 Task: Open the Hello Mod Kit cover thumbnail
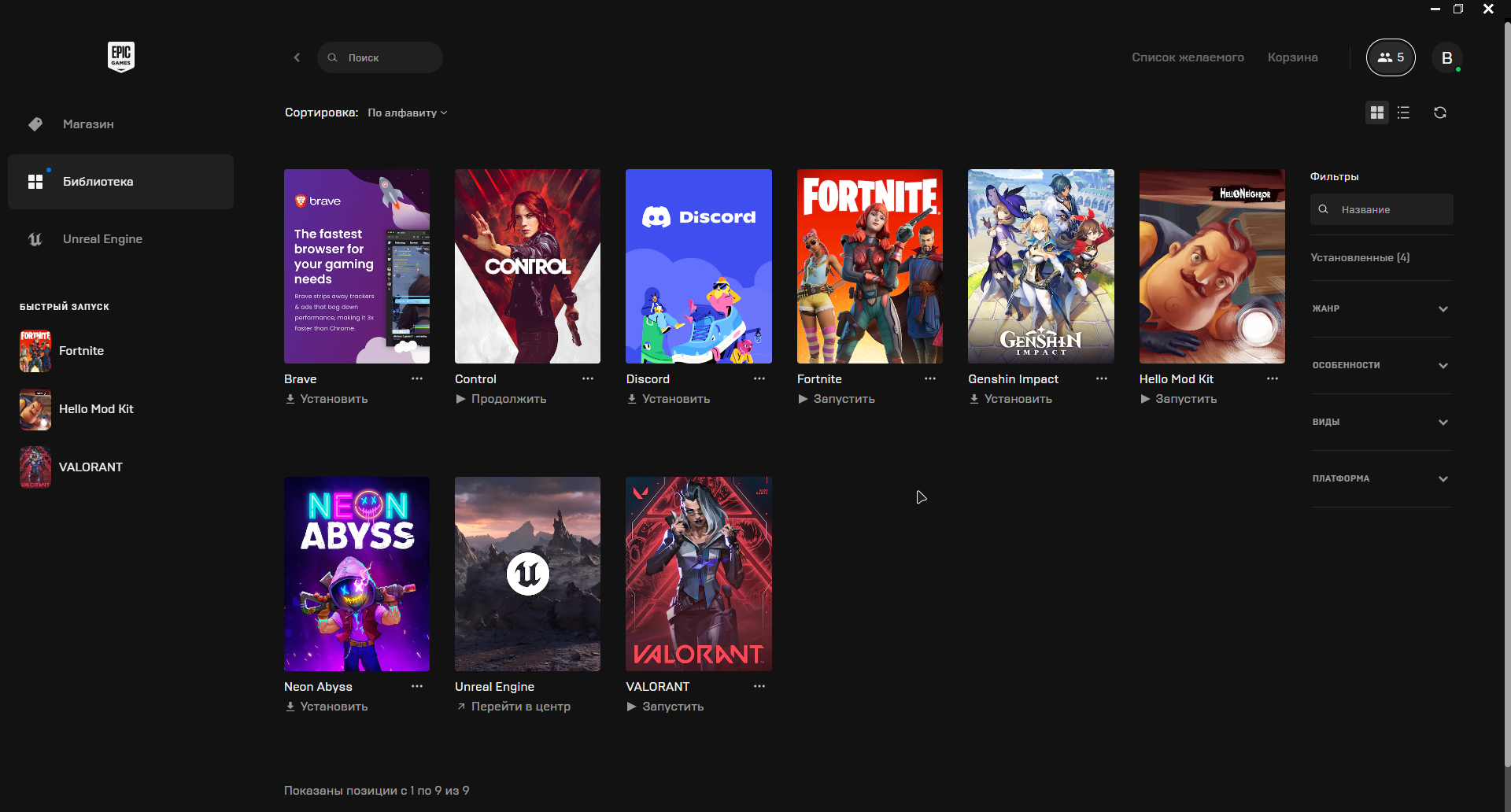click(1212, 266)
